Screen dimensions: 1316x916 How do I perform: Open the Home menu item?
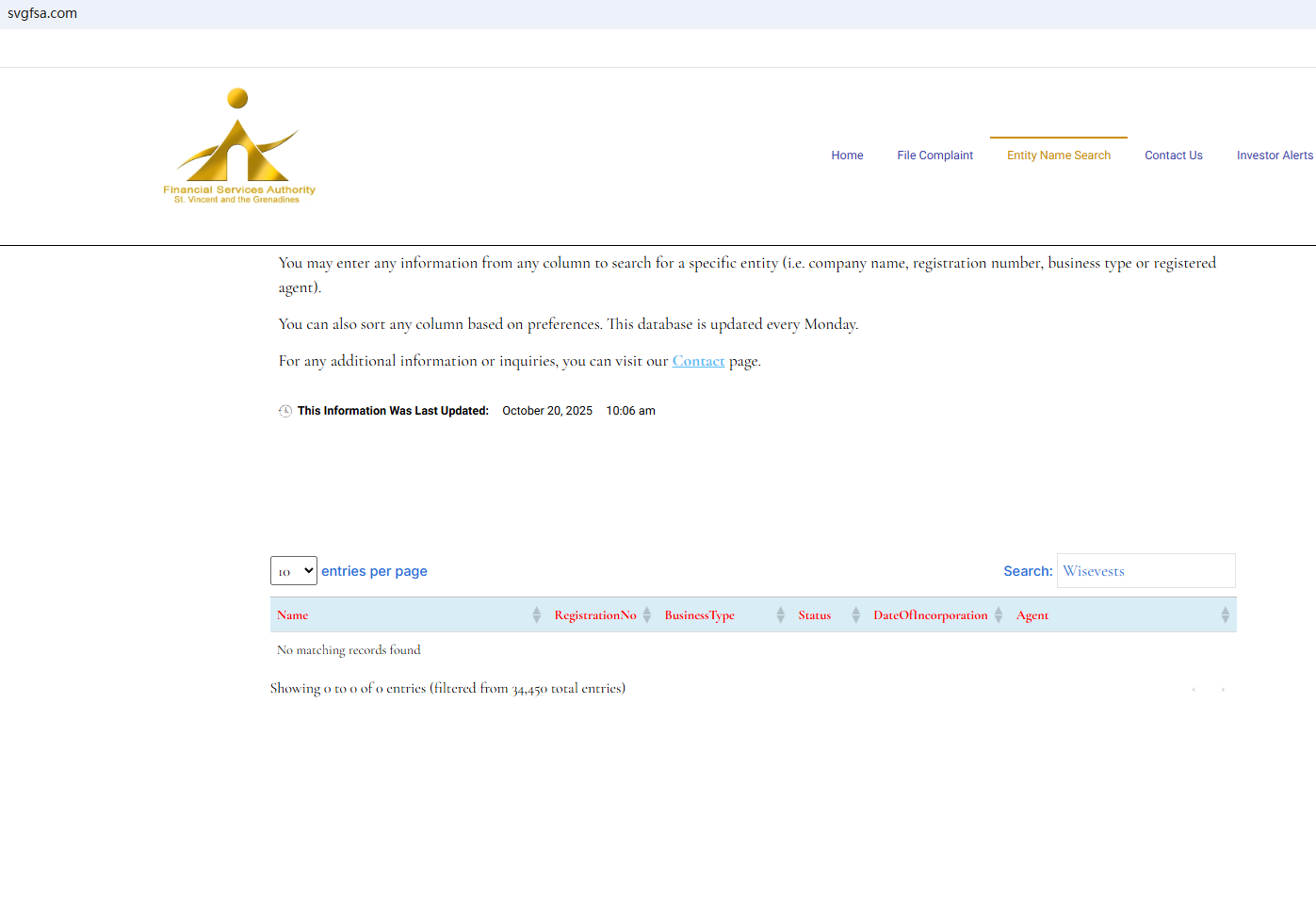(847, 155)
